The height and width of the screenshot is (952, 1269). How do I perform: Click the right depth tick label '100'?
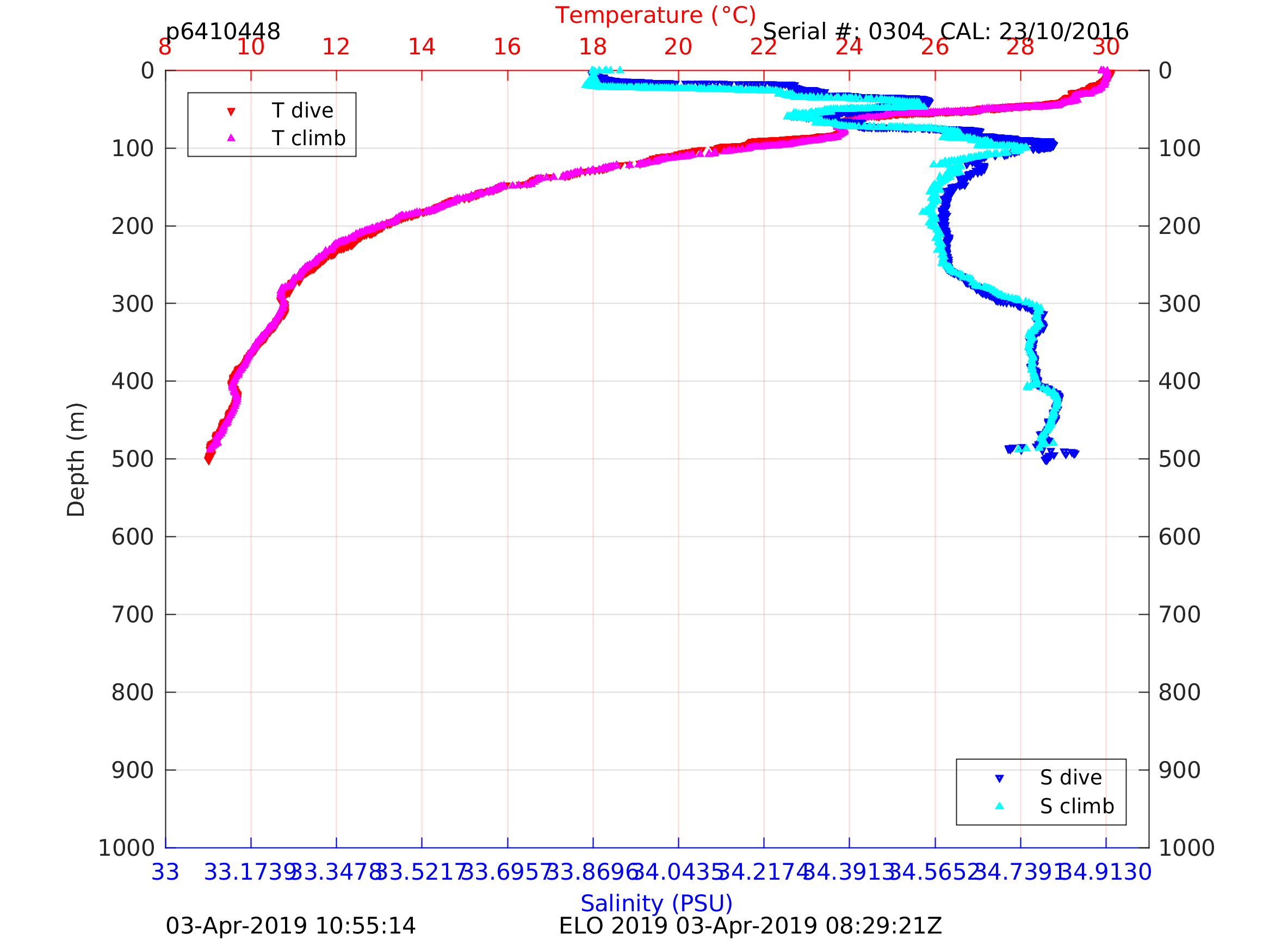click(x=1179, y=149)
